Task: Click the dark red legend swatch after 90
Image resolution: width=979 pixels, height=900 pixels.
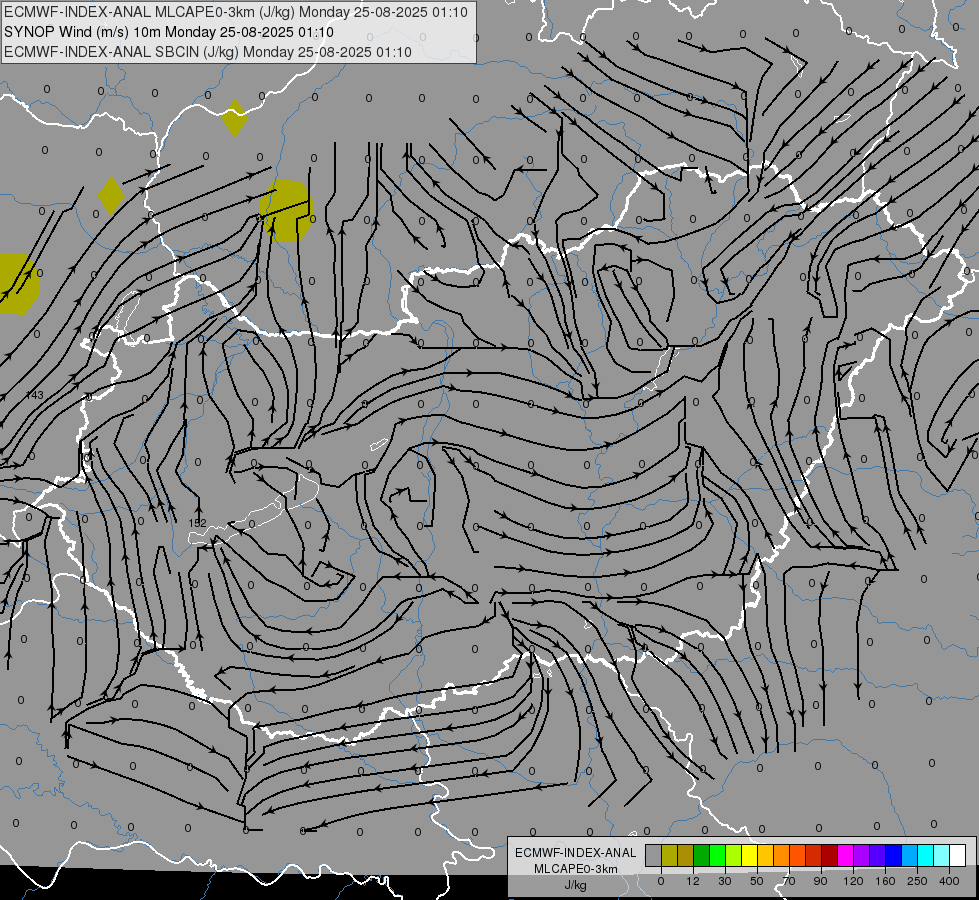Action: (830, 855)
